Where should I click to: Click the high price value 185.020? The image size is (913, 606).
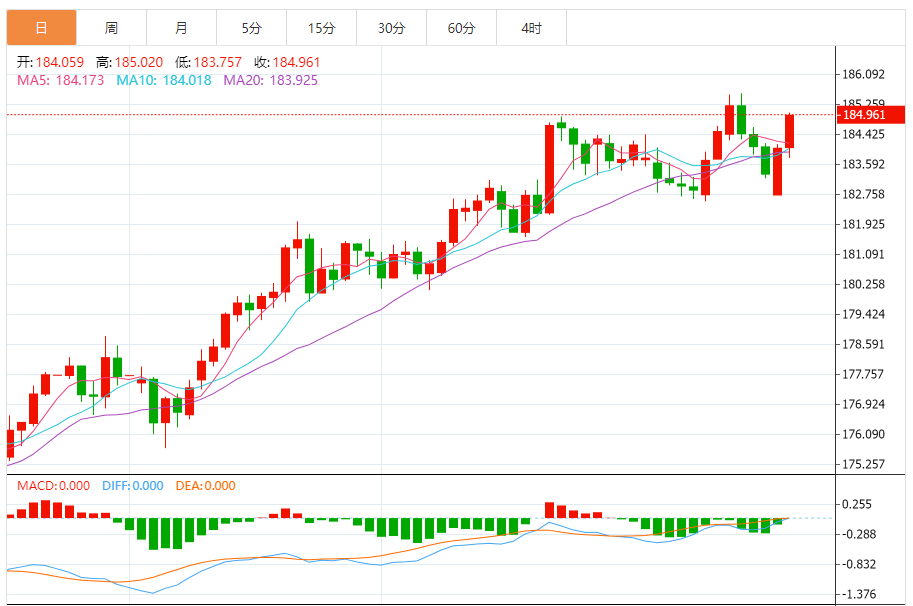click(x=142, y=62)
